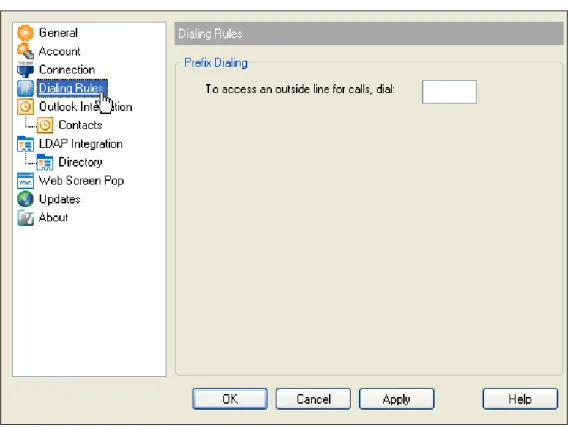Click the Apply button
Image resolution: width=568 pixels, height=427 pixels.
click(397, 399)
